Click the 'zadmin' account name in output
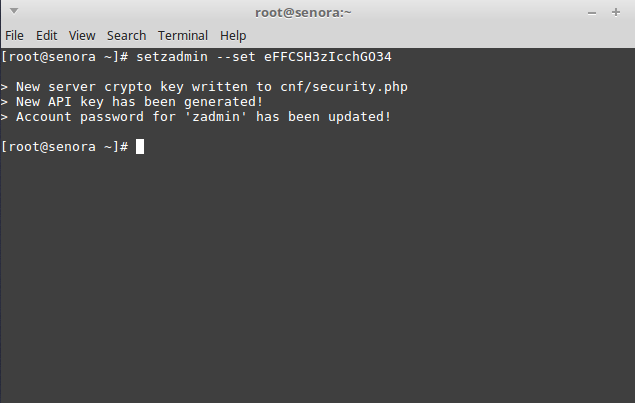 tap(215, 117)
